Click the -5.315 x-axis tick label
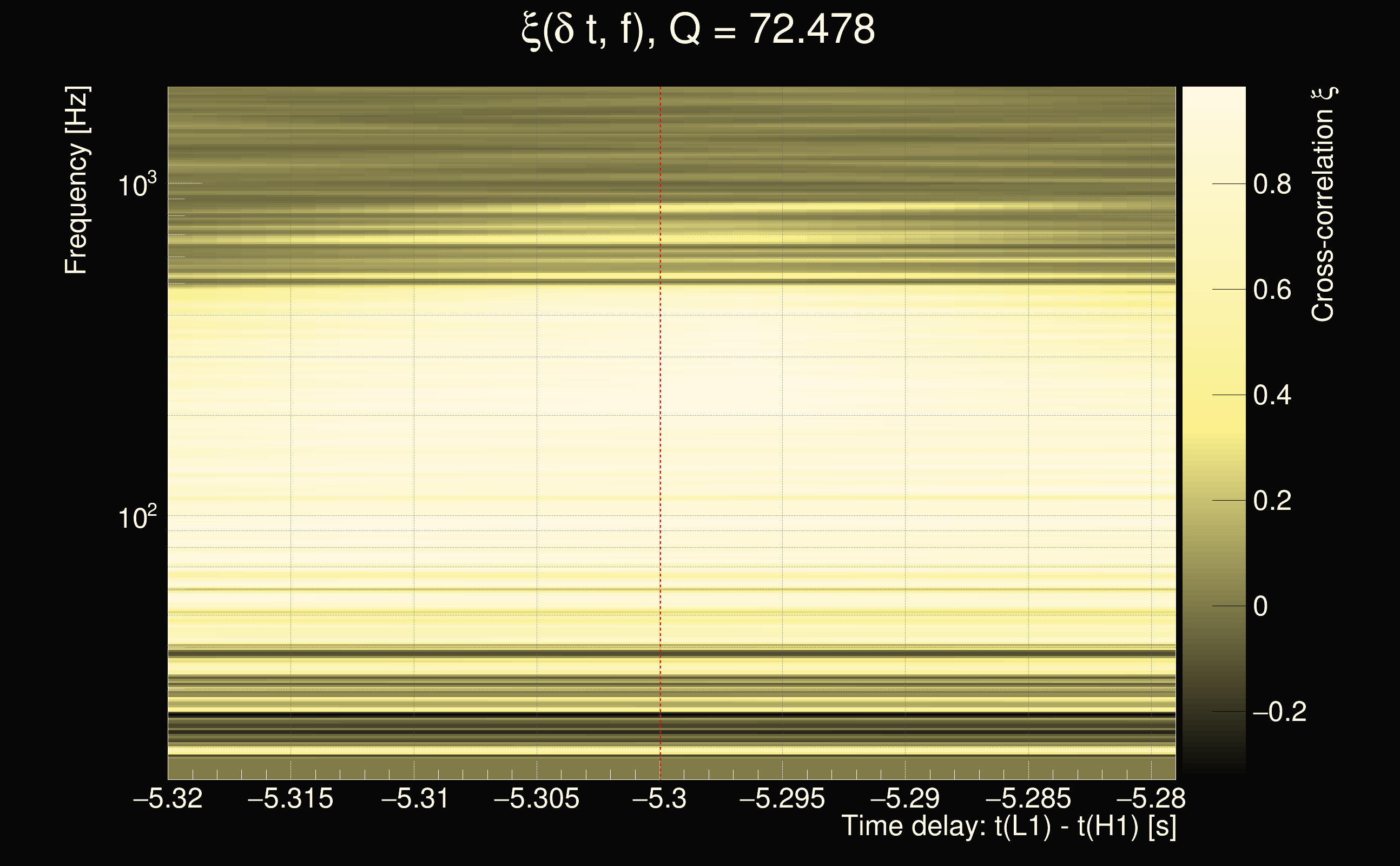The width and height of the screenshot is (1400, 866). pyautogui.click(x=290, y=798)
